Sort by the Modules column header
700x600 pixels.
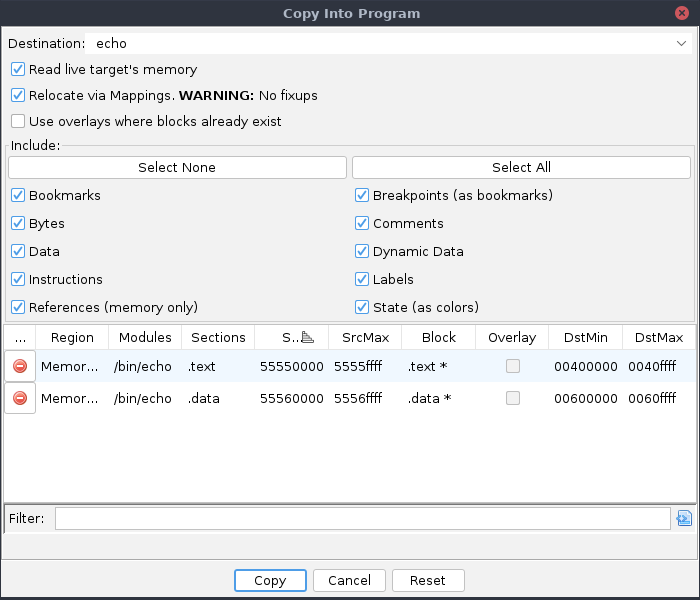point(145,338)
